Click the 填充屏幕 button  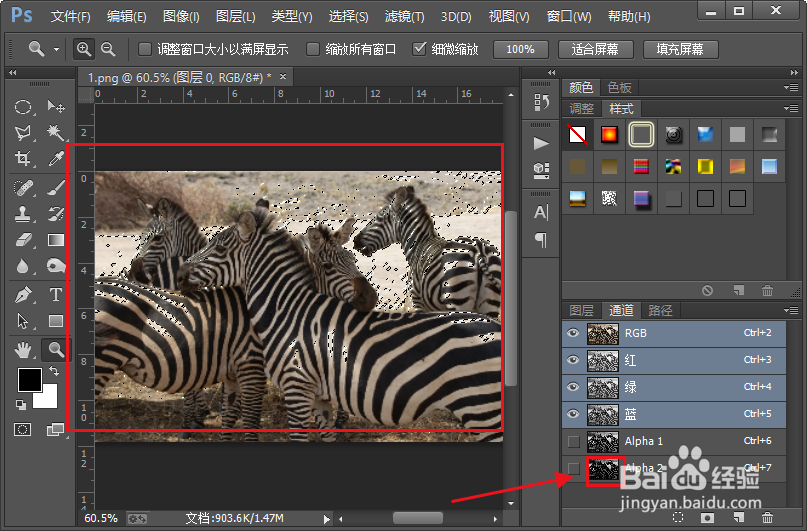tap(680, 49)
